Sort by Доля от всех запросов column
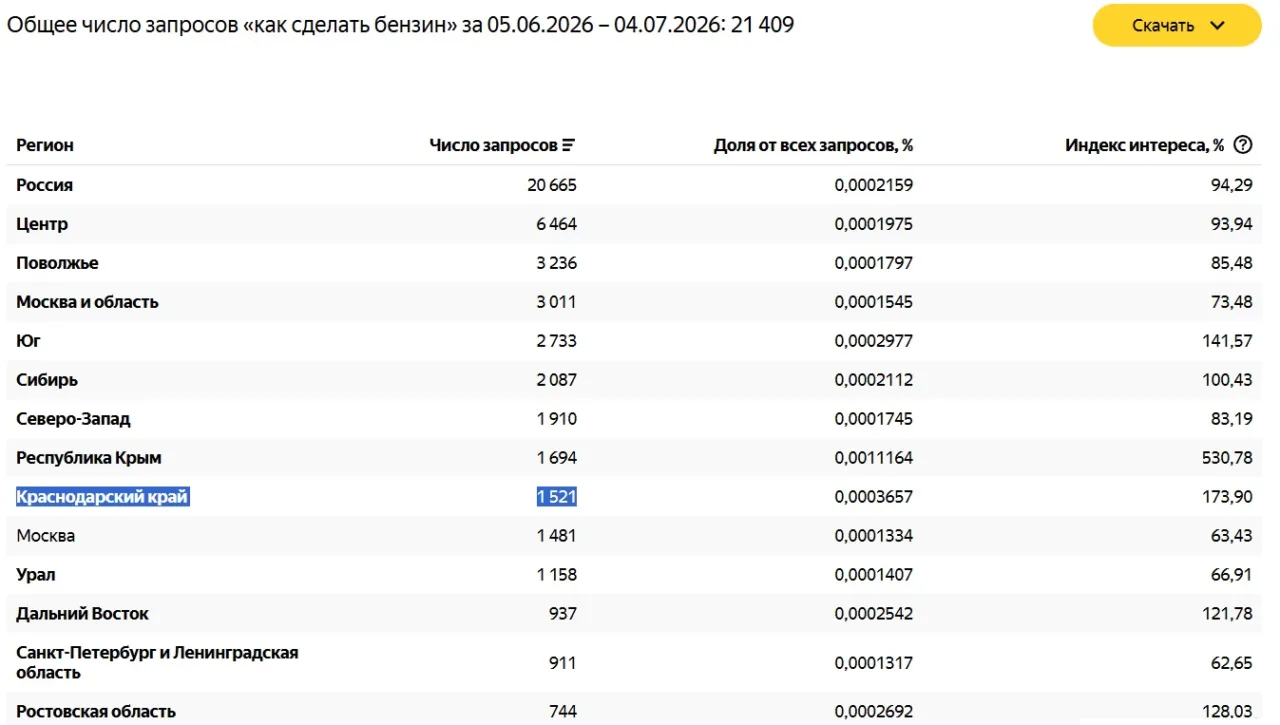Image resolution: width=1280 pixels, height=725 pixels. tap(813, 145)
